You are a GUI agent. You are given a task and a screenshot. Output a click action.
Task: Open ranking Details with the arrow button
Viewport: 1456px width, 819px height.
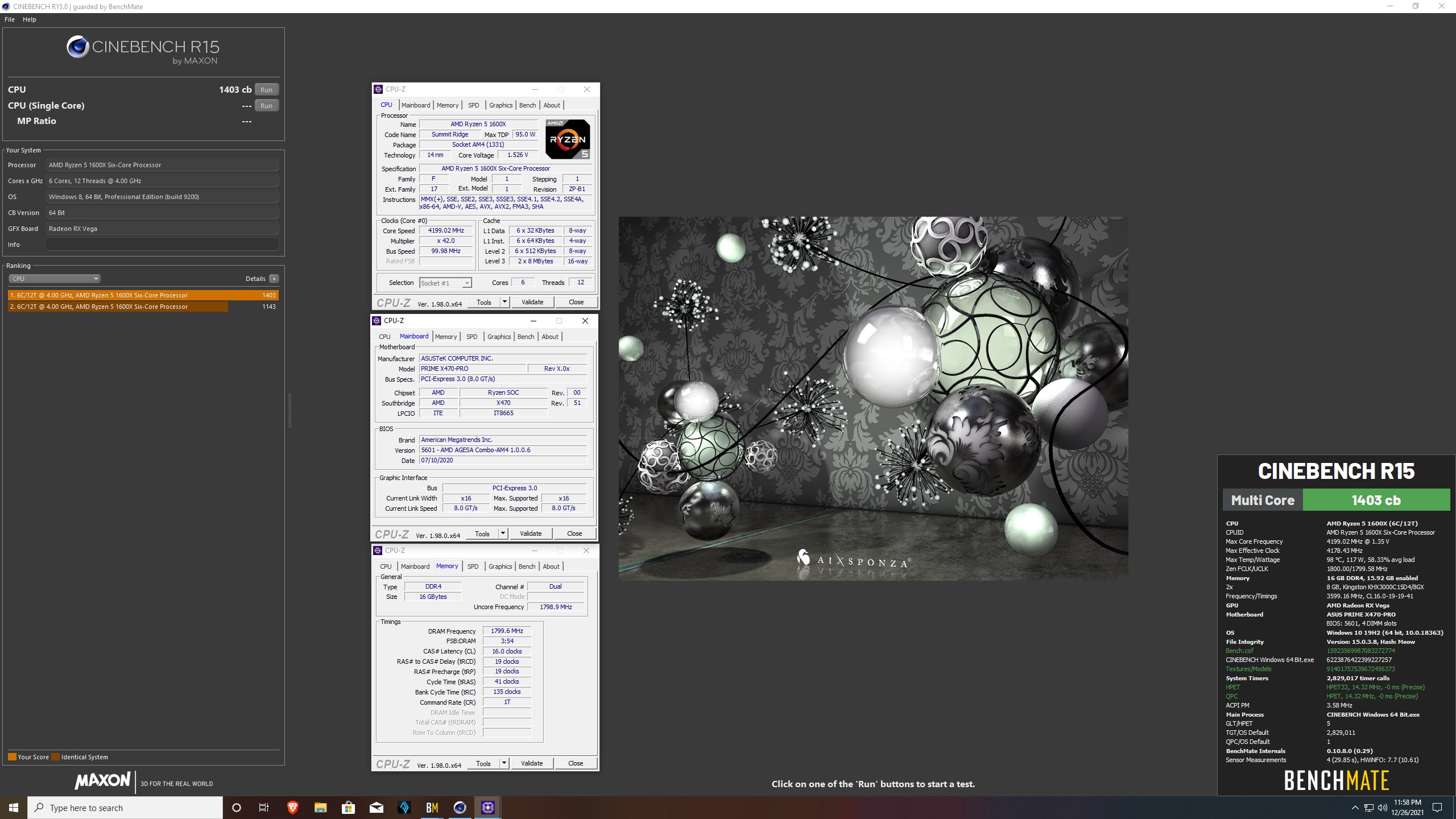point(274,279)
